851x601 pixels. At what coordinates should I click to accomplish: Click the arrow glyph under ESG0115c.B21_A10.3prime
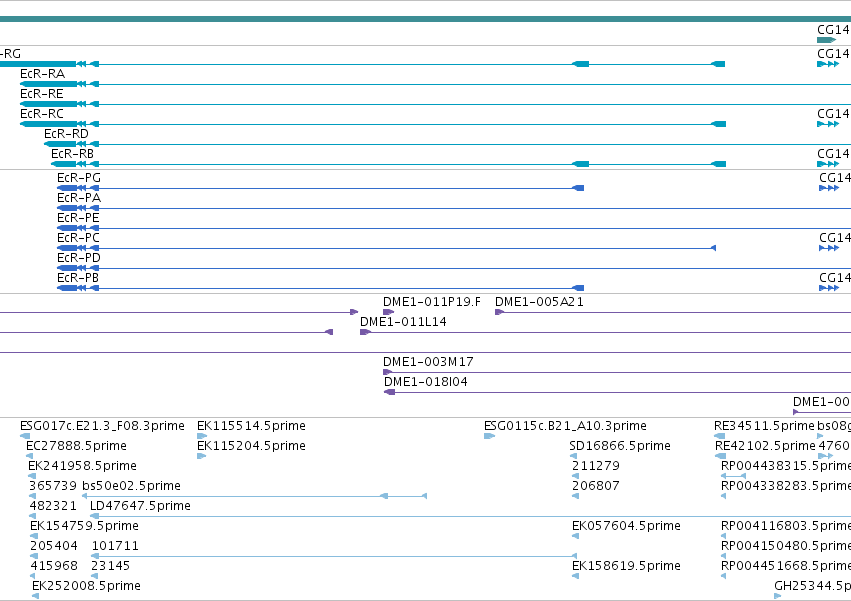click(x=489, y=436)
